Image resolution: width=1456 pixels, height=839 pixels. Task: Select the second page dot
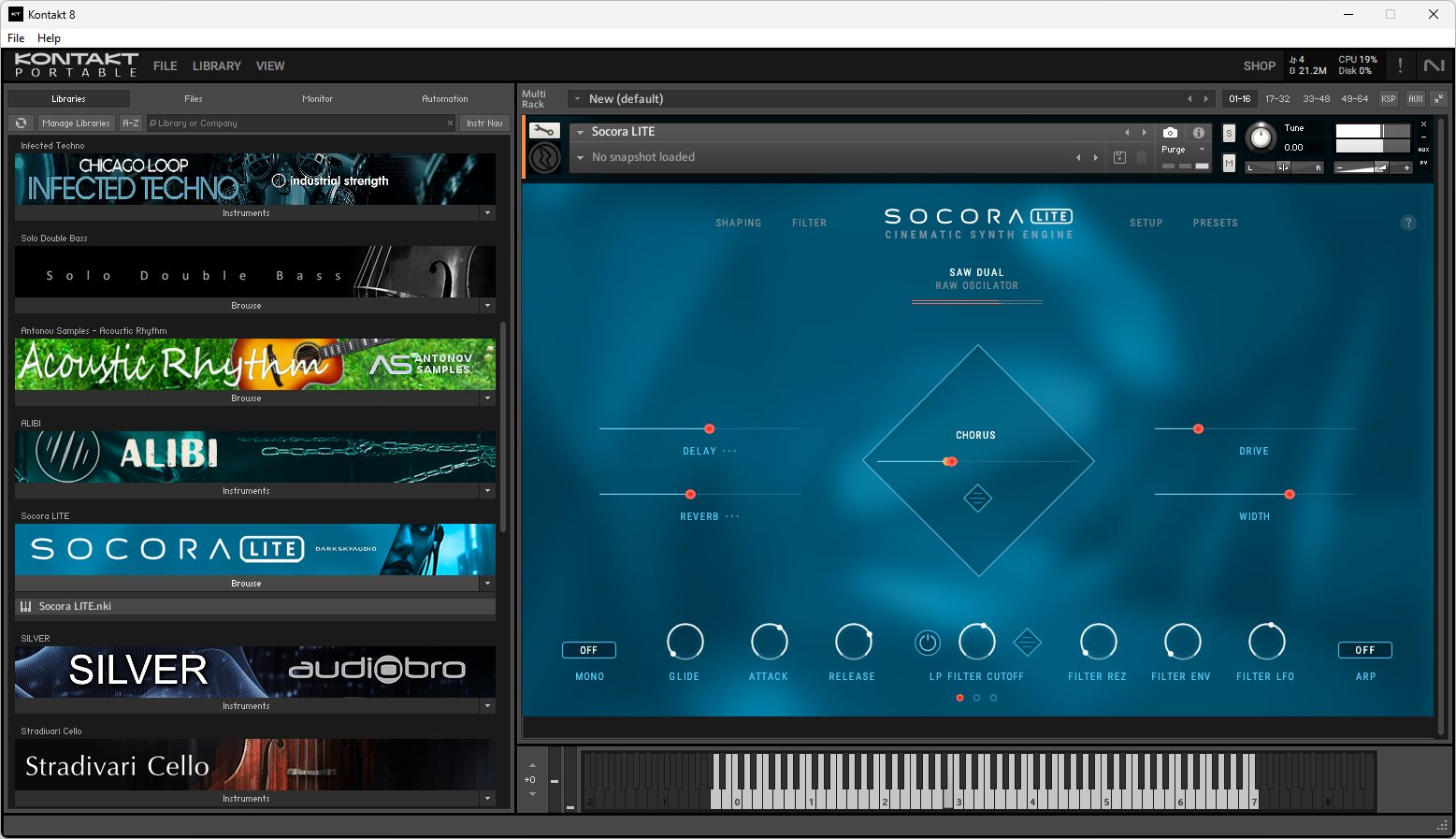pyautogui.click(x=977, y=698)
